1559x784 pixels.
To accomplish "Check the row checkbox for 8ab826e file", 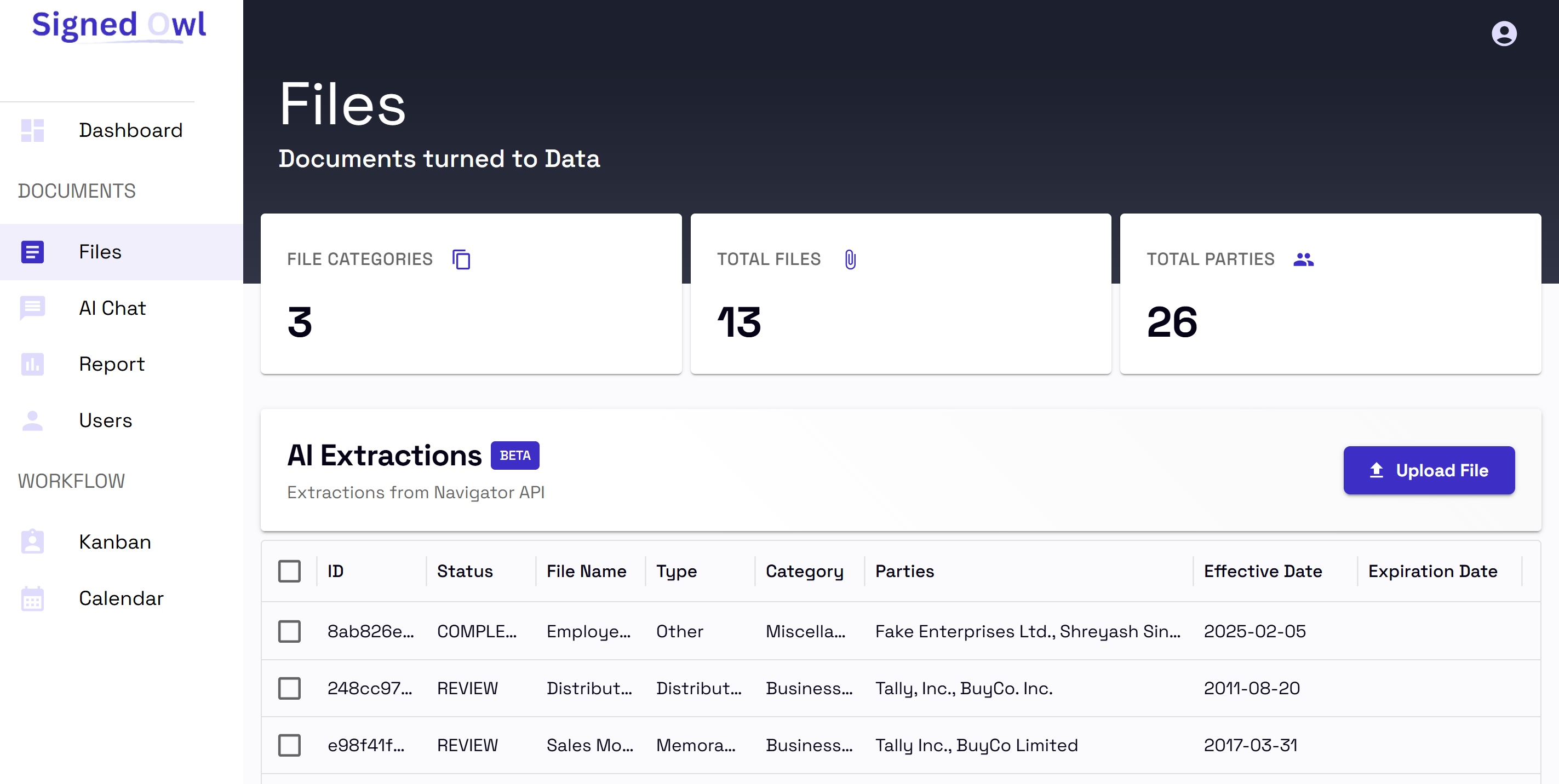I will click(289, 631).
